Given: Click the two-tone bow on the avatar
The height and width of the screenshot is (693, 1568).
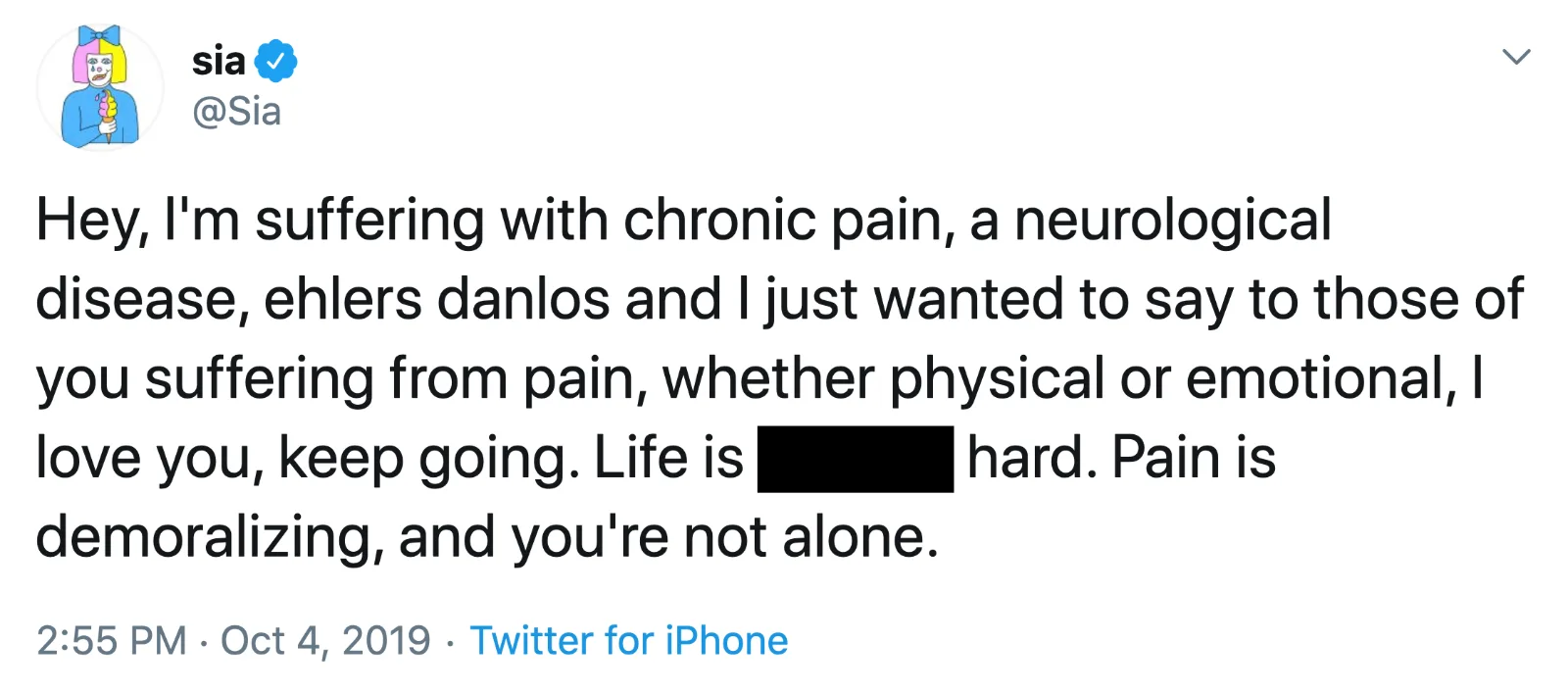Looking at the screenshot, I should click(x=100, y=39).
